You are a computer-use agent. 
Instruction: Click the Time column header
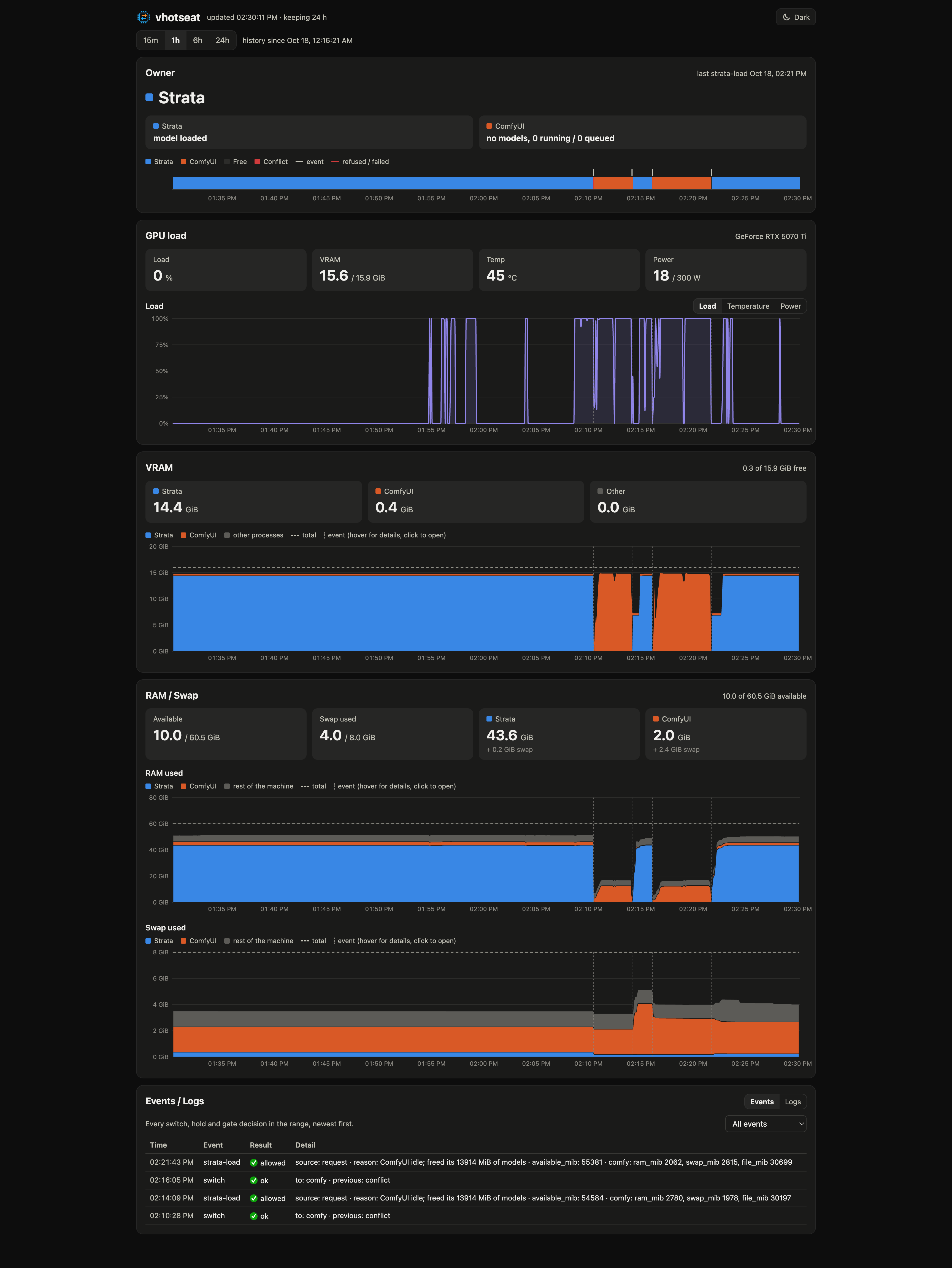(x=159, y=1145)
